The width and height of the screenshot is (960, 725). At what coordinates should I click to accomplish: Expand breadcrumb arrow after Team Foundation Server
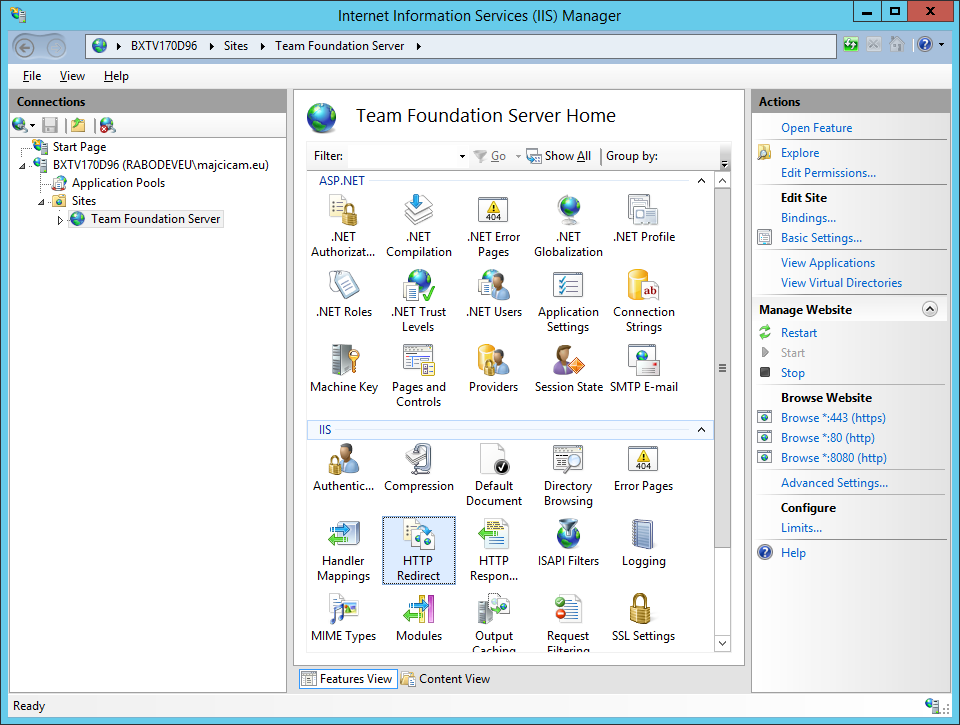pyautogui.click(x=419, y=46)
